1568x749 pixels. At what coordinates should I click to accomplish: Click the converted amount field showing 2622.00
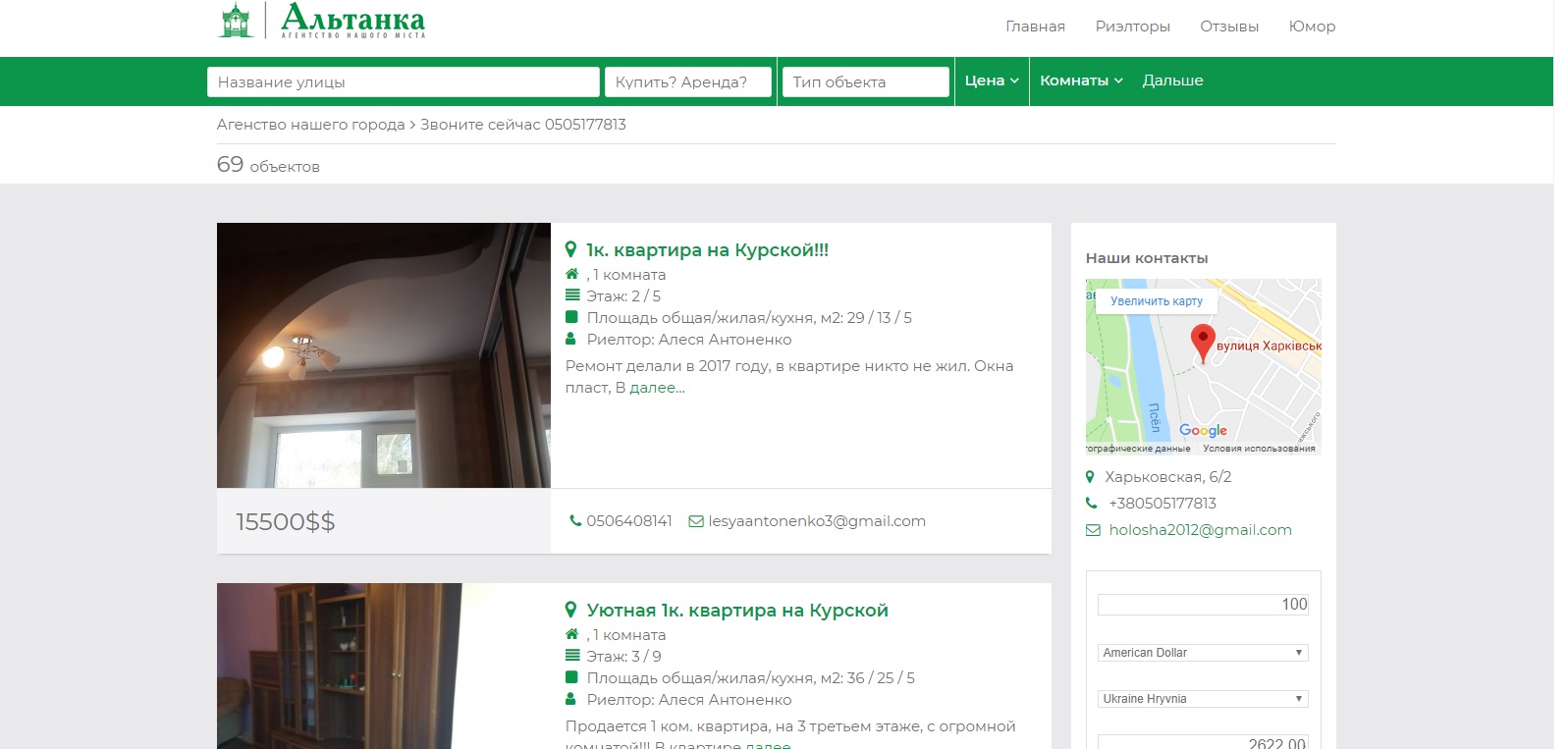pos(1203,742)
